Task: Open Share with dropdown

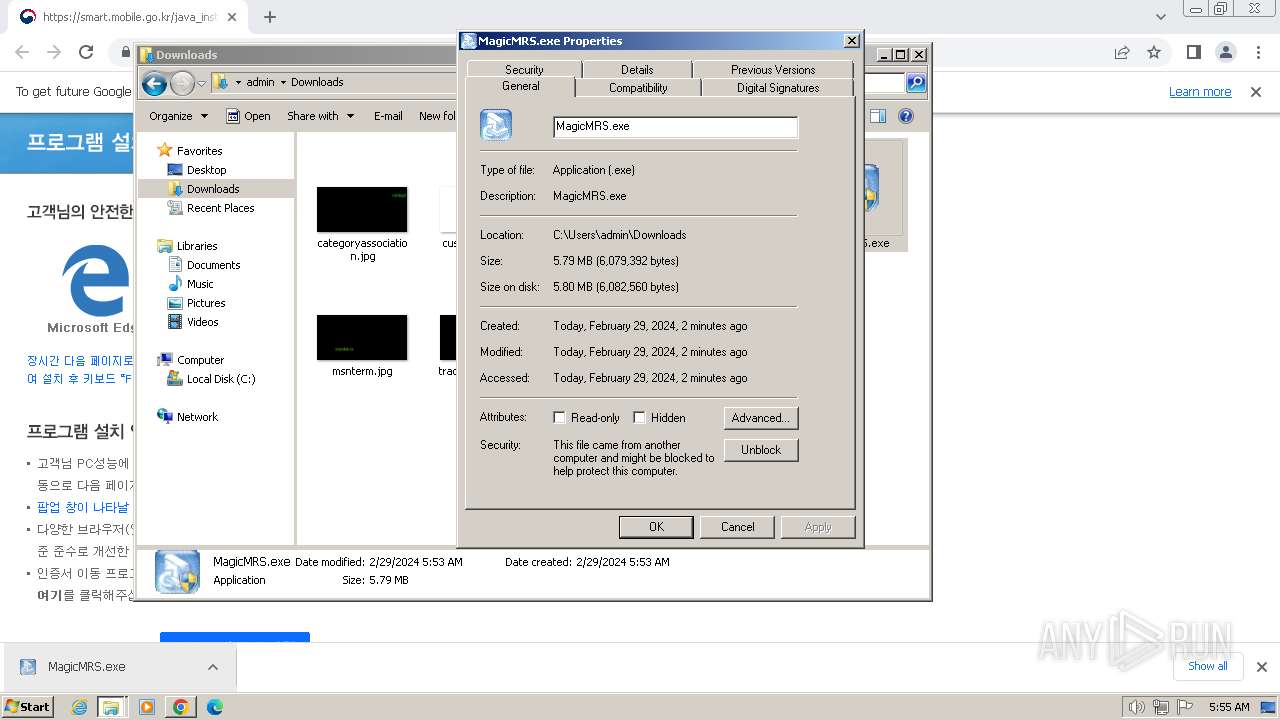Action: [x=320, y=116]
